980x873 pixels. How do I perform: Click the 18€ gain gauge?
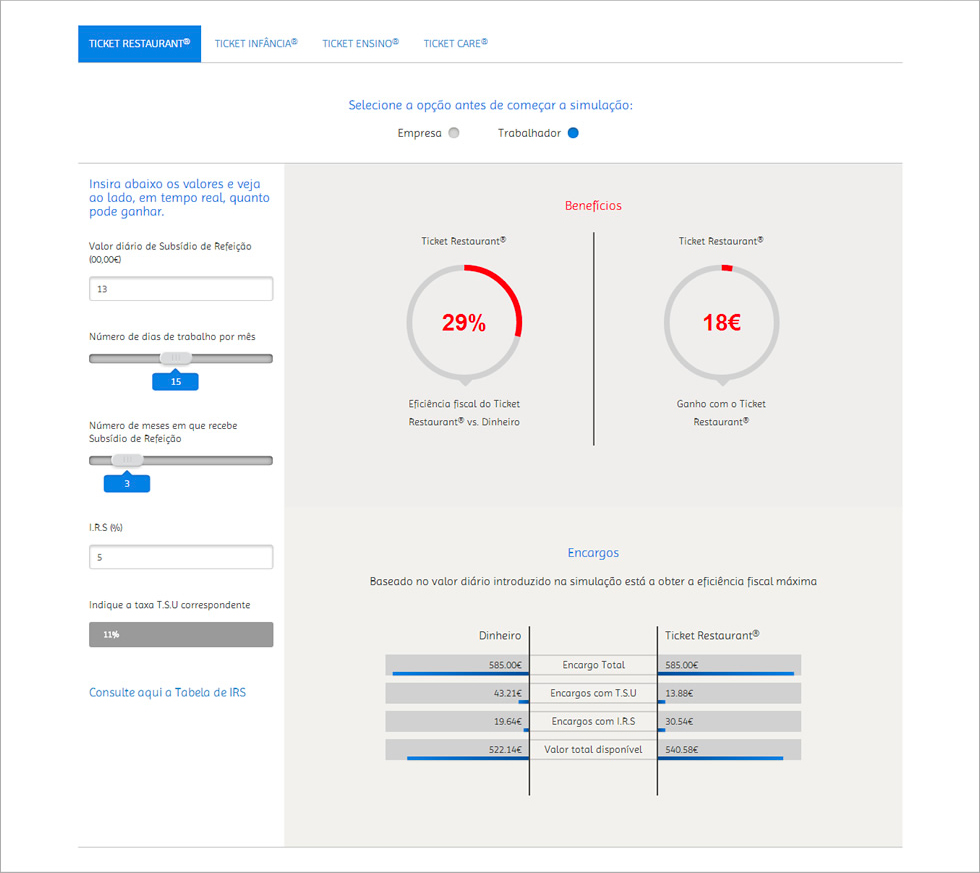click(x=721, y=323)
